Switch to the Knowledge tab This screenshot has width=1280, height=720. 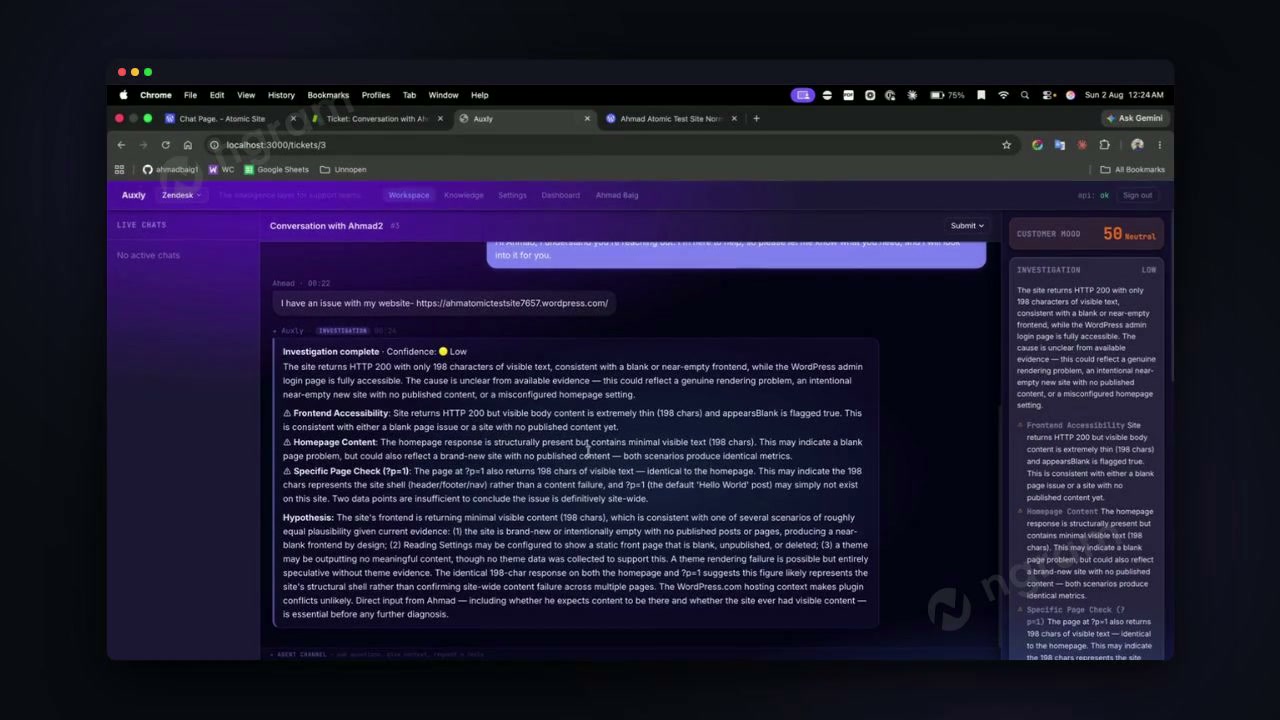pos(464,195)
